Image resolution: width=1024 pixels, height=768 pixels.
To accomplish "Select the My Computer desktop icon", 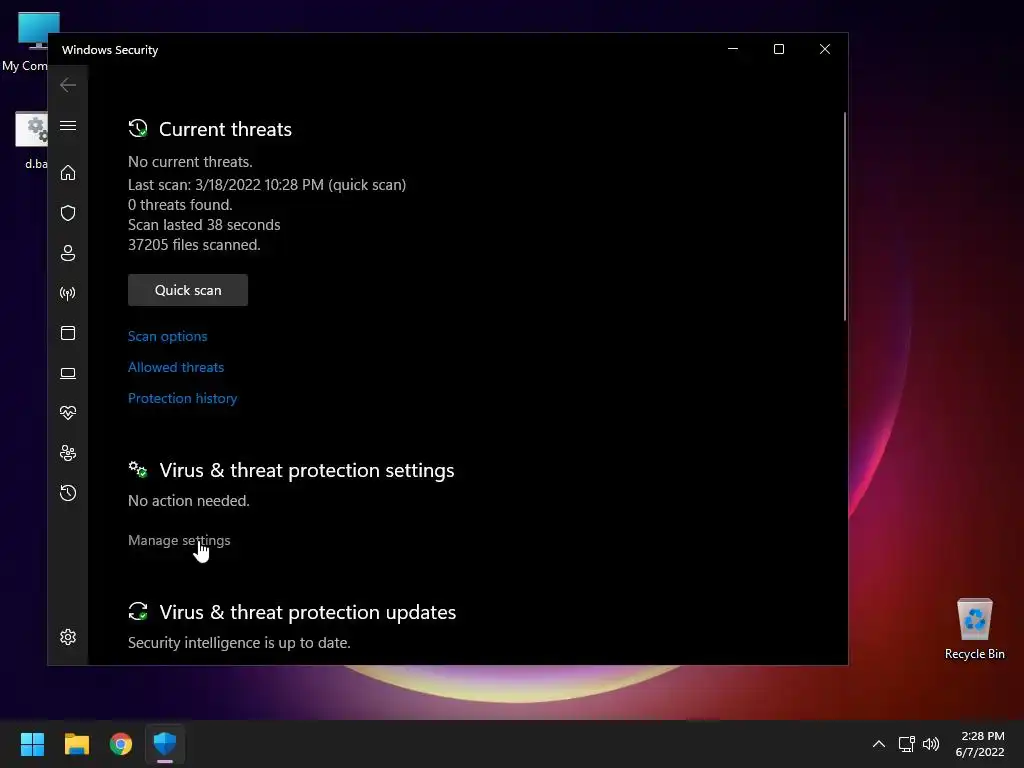I will [x=25, y=42].
